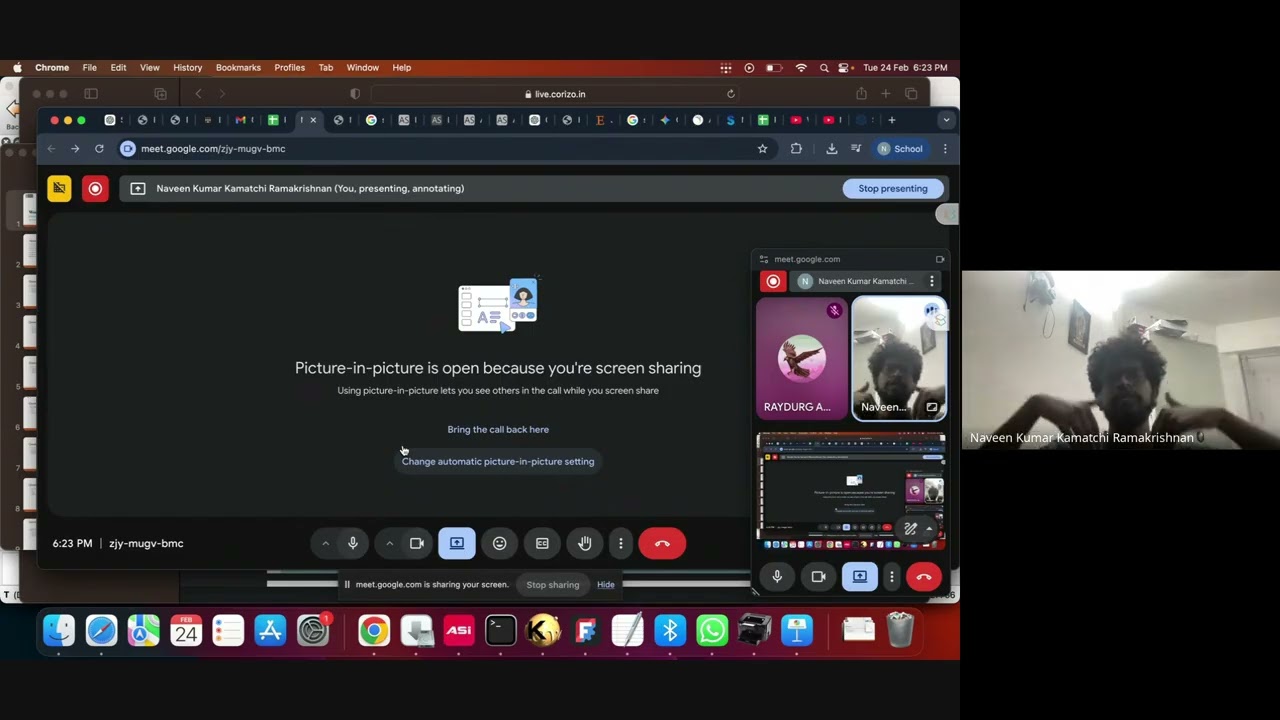Open Chrome downloads icon
Viewport: 1280px width, 720px height.
[x=831, y=148]
